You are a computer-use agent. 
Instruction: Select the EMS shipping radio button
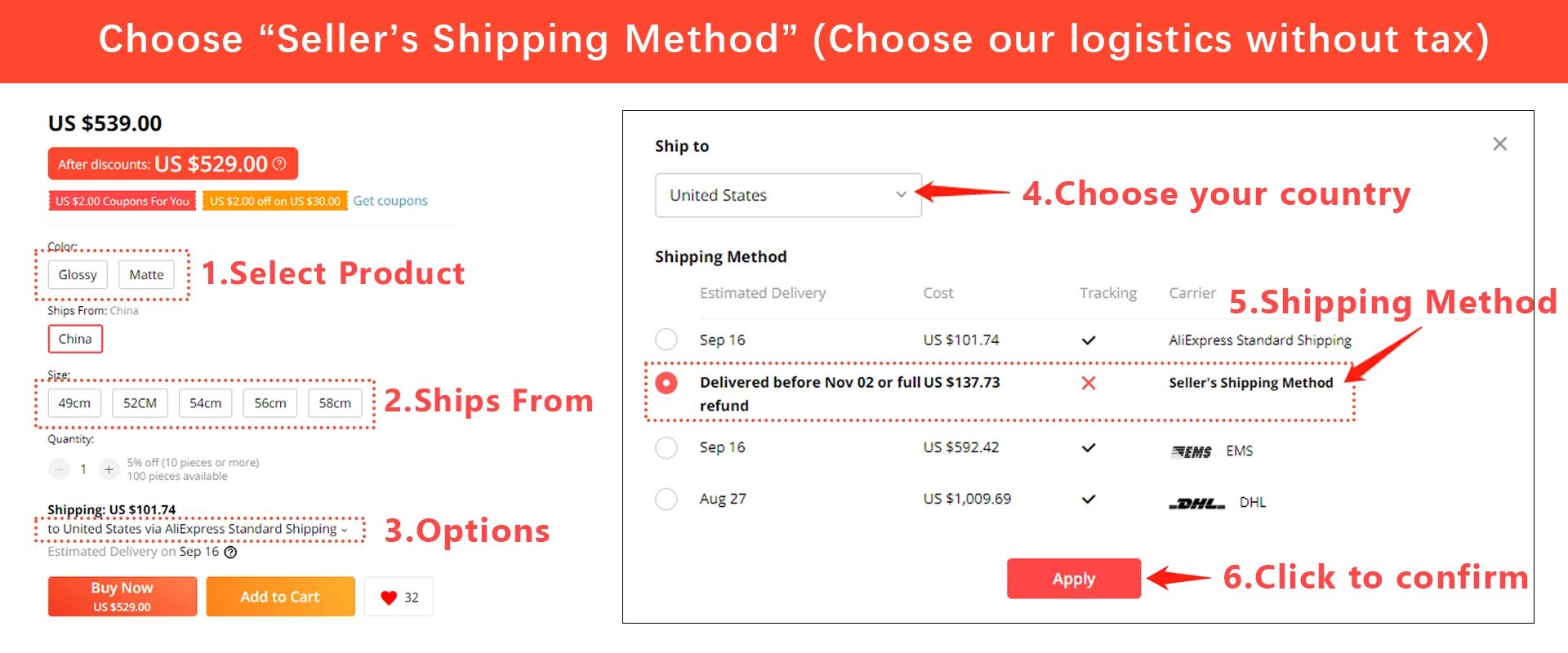pyautogui.click(x=666, y=447)
